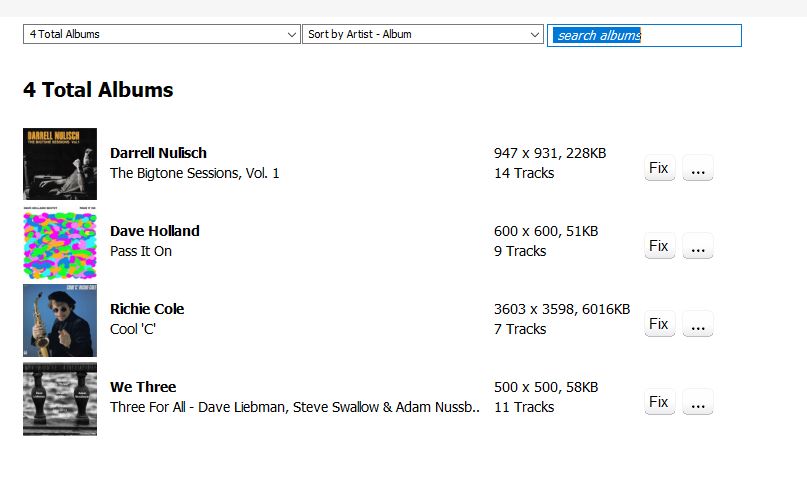Select the Richie Cole Cool 'C' cover art

[60, 320]
